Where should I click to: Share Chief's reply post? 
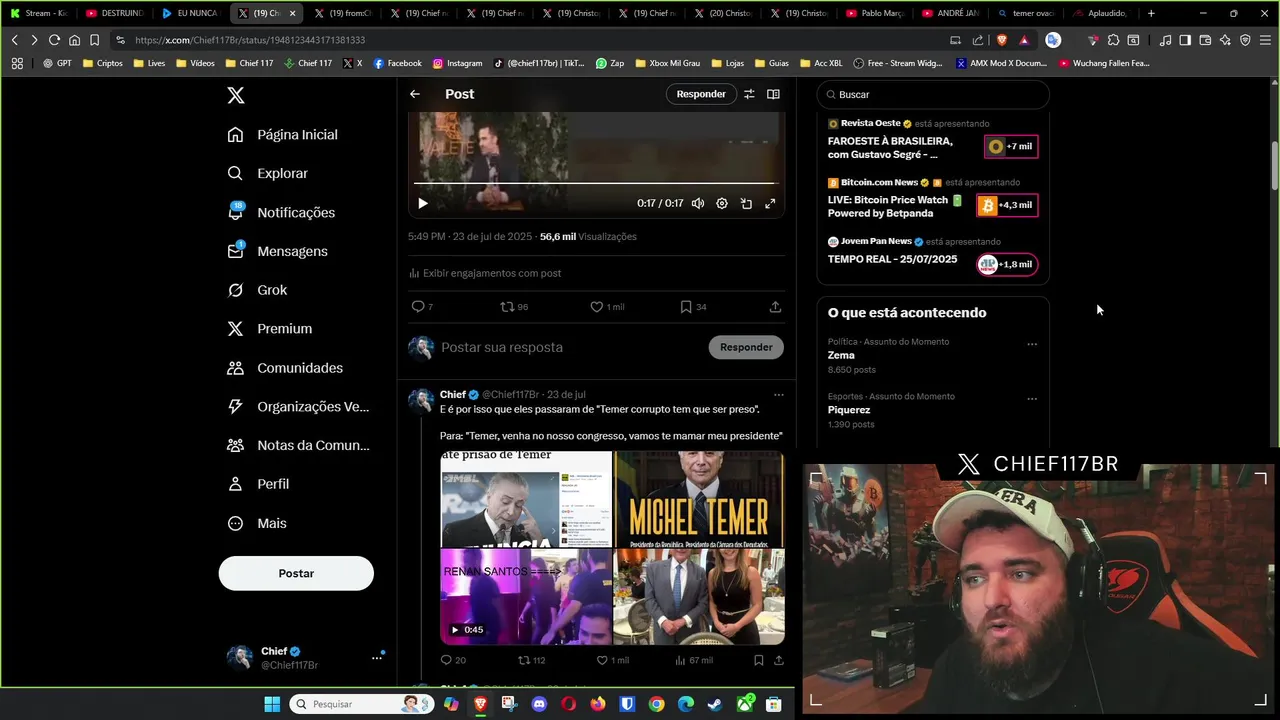point(779,660)
